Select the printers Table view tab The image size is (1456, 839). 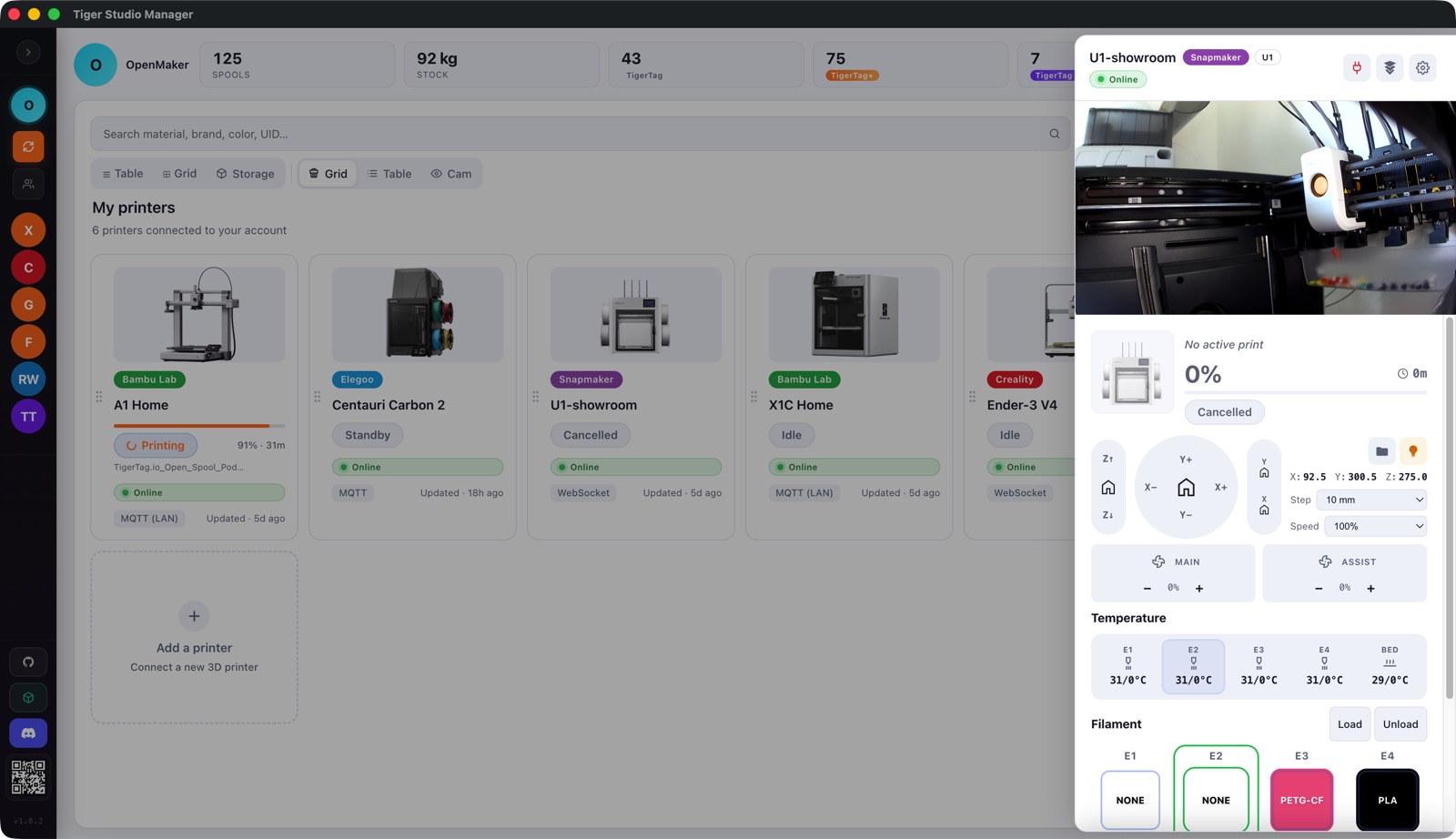coord(389,174)
